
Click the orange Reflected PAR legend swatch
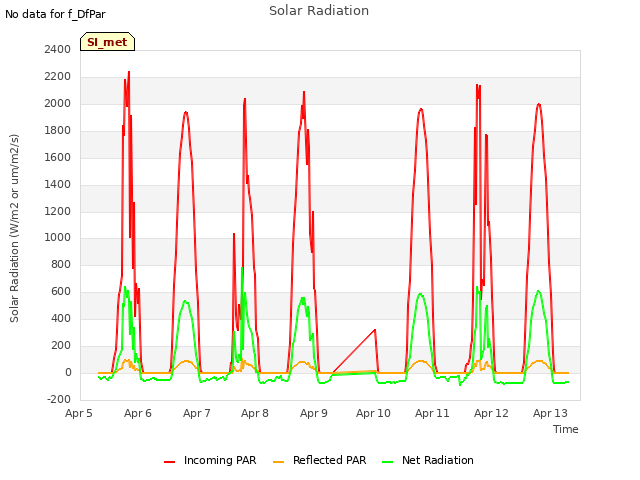point(278,462)
